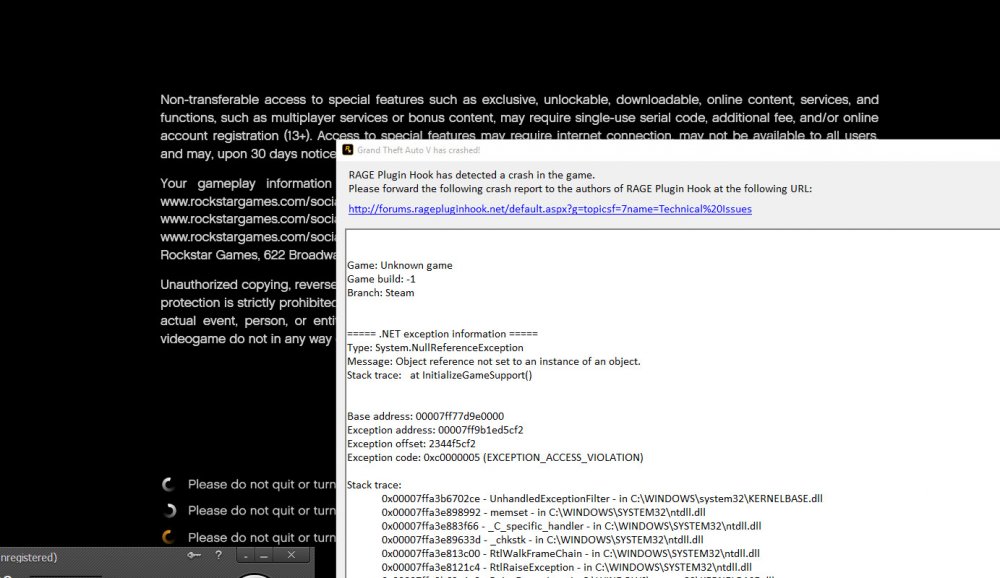Select 'Exception offset: 2344f5cf2' line

(411, 443)
